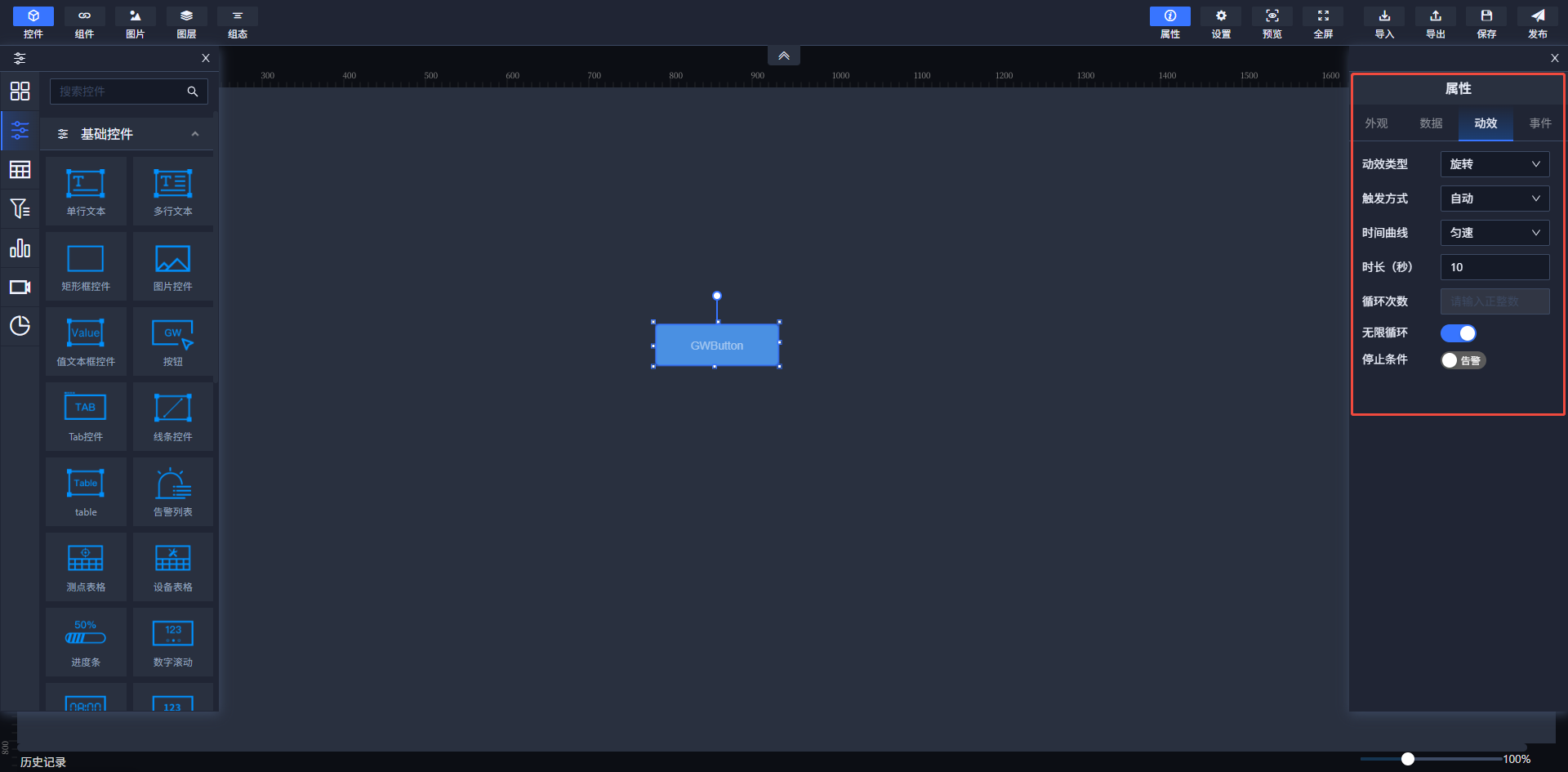The height and width of the screenshot is (772, 1568).
Task: Open the 历史记录 history panel
Action: pyautogui.click(x=43, y=762)
